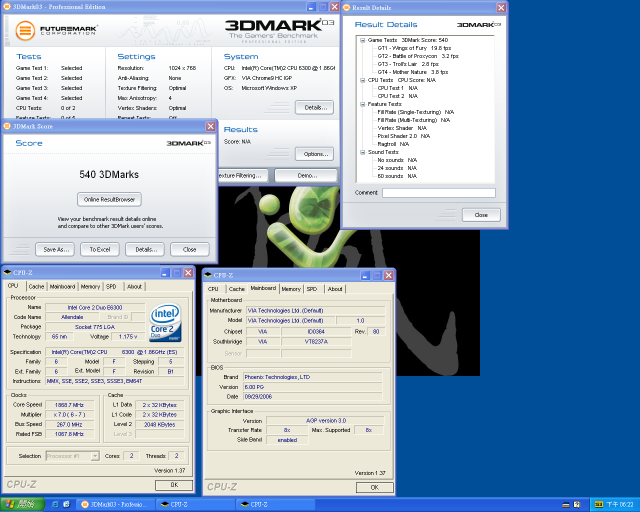The image size is (640, 512).
Task: Click the taskbar clock
Action: (620, 505)
